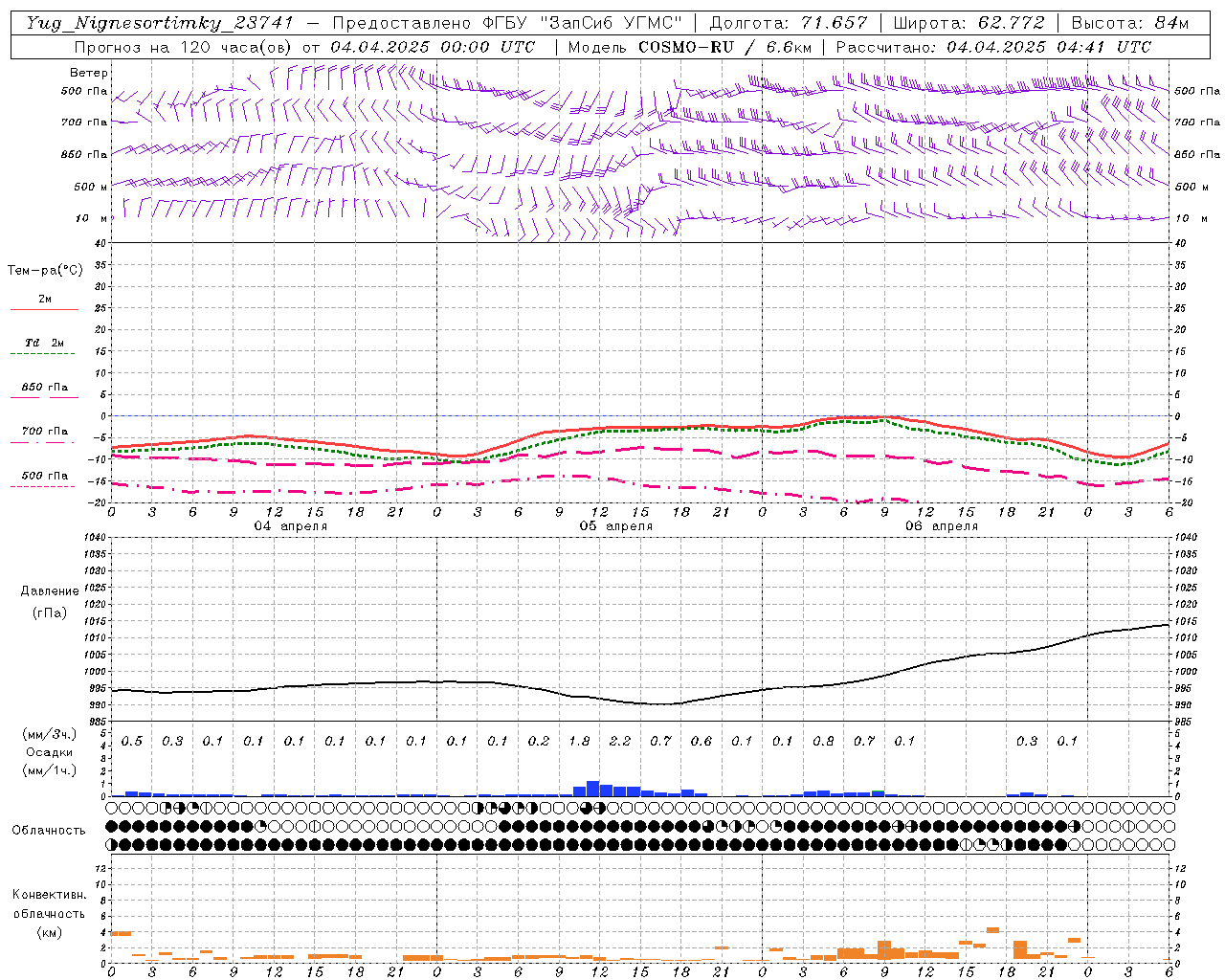This screenshot has width=1225, height=980.
Task: Click the latitude value 'Широта: 62.772'
Action: [969, 23]
